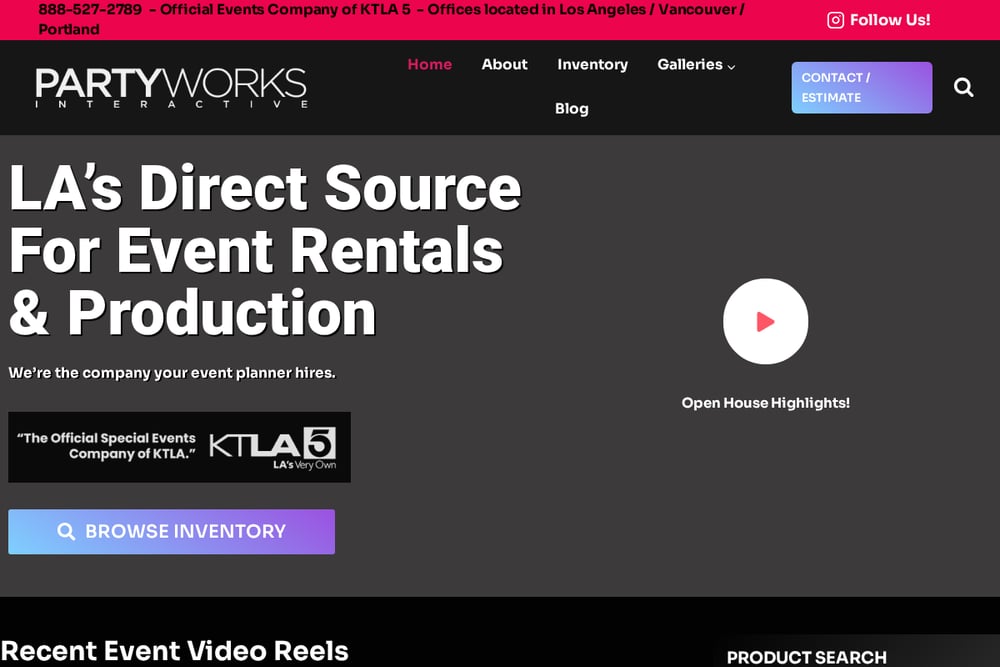Image resolution: width=1000 pixels, height=667 pixels.
Task: Open the Inventory menu item
Action: pos(592,64)
